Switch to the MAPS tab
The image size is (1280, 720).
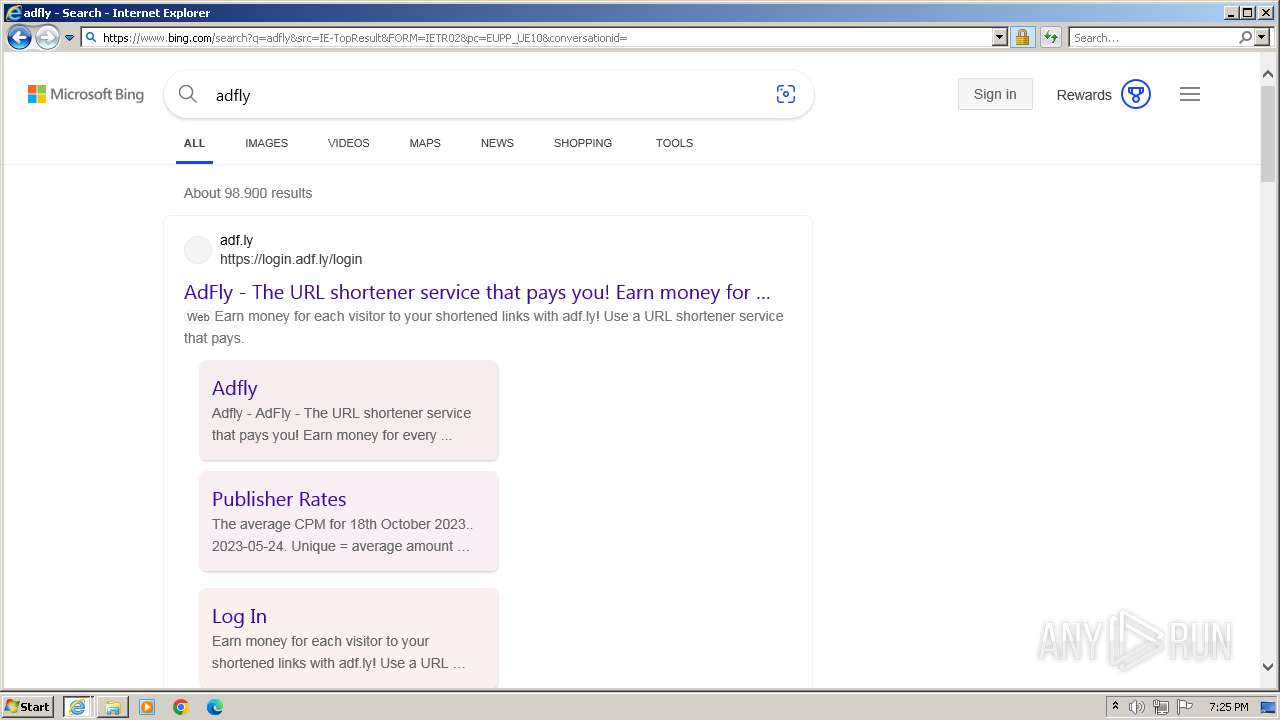(425, 143)
